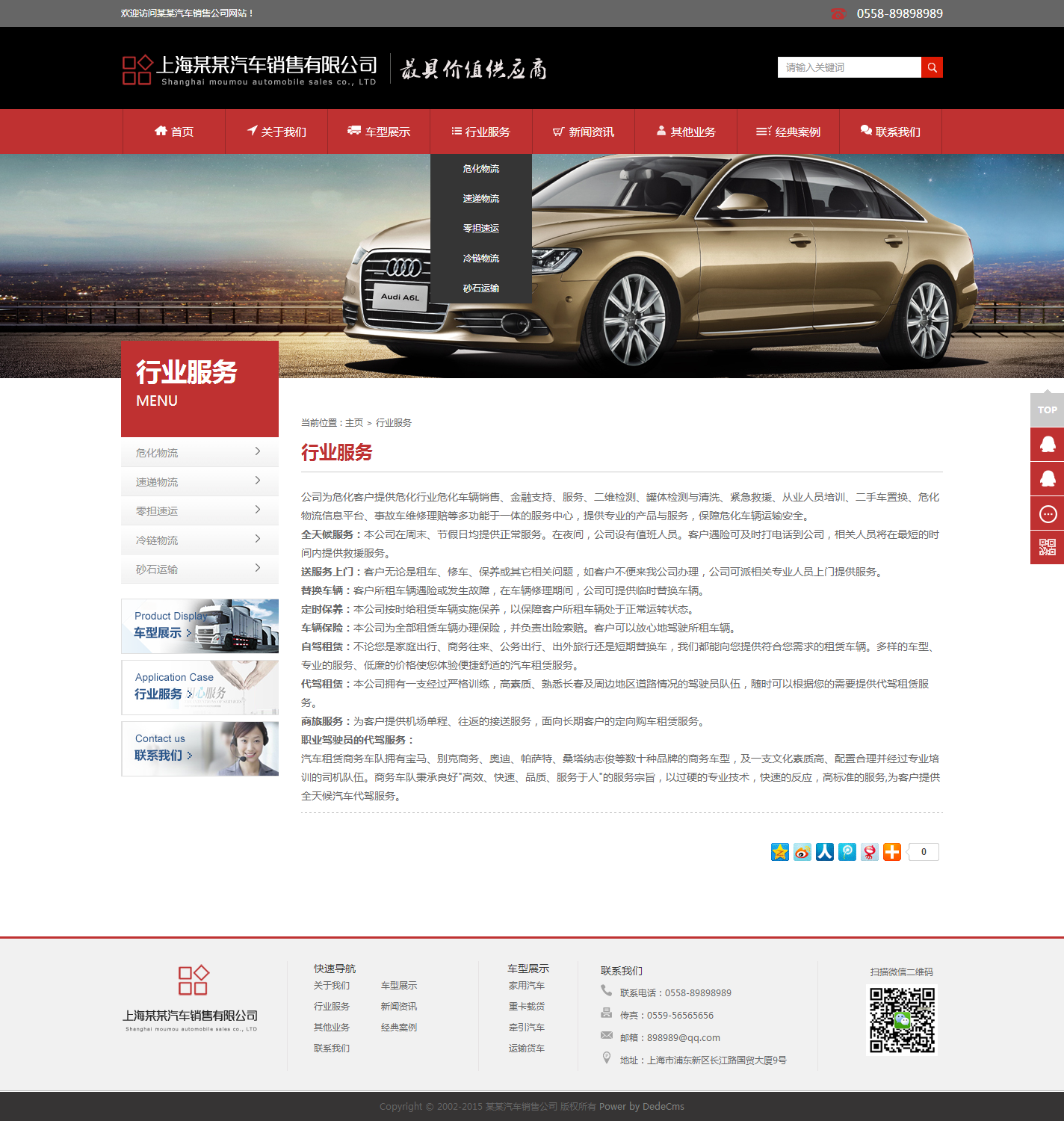Share to QQ Zone star icon
Screen dimensions: 1064x1121
click(x=780, y=852)
